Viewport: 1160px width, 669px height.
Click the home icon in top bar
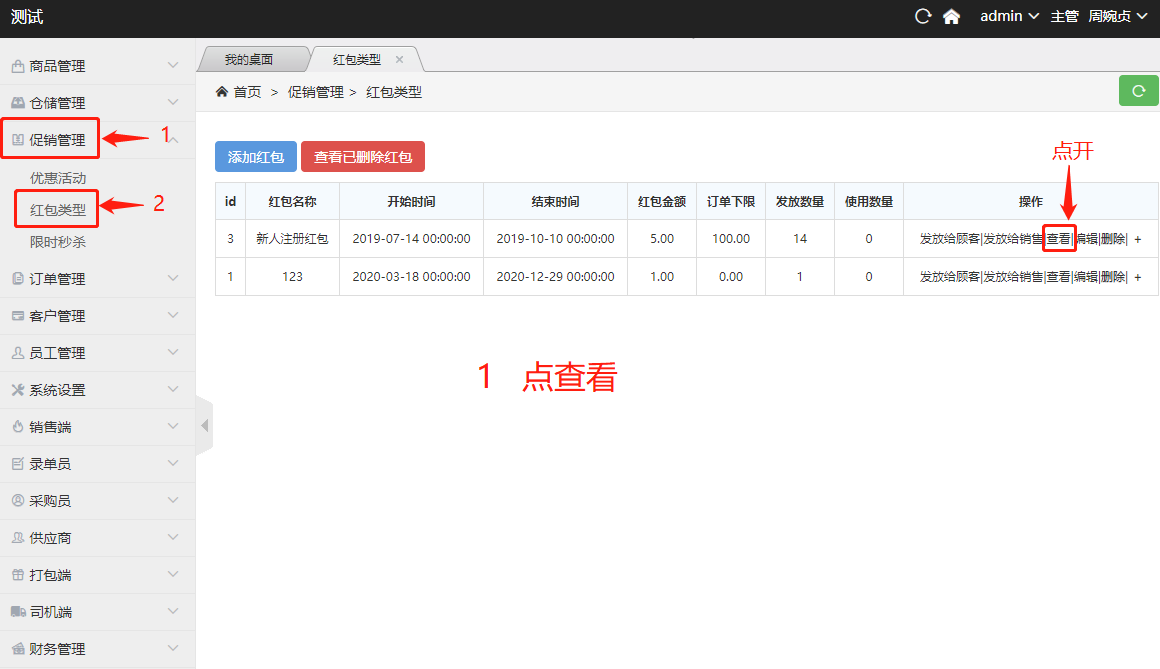pyautogui.click(x=951, y=17)
